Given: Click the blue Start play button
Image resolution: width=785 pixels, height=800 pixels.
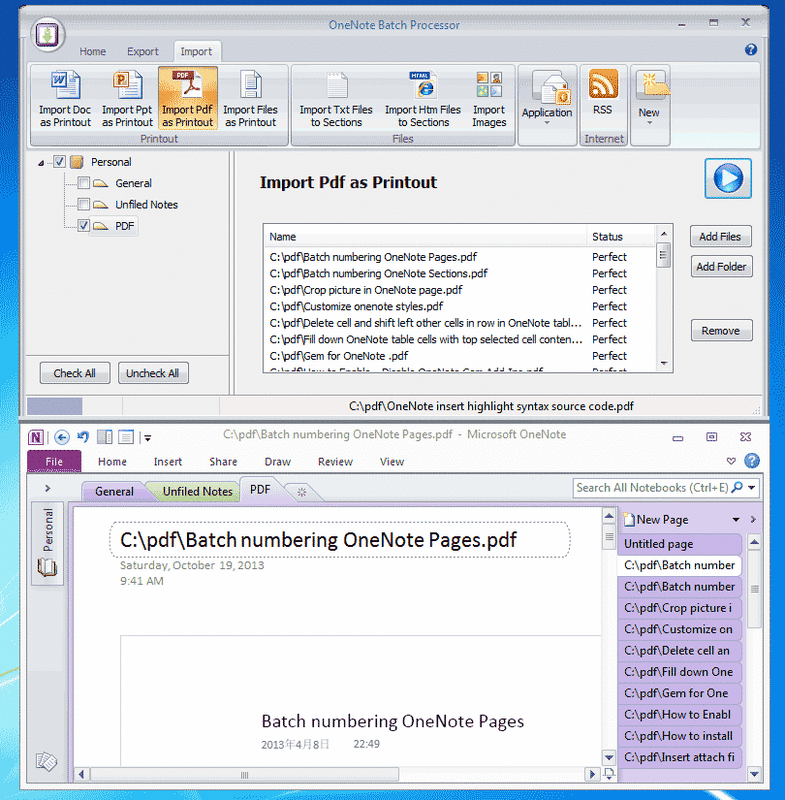Looking at the screenshot, I should [728, 179].
